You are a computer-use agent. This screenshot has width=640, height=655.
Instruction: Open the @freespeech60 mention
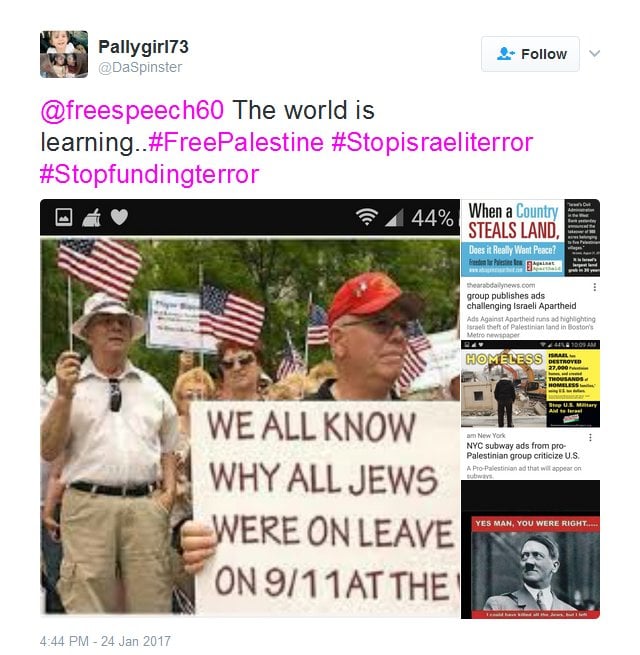132,110
